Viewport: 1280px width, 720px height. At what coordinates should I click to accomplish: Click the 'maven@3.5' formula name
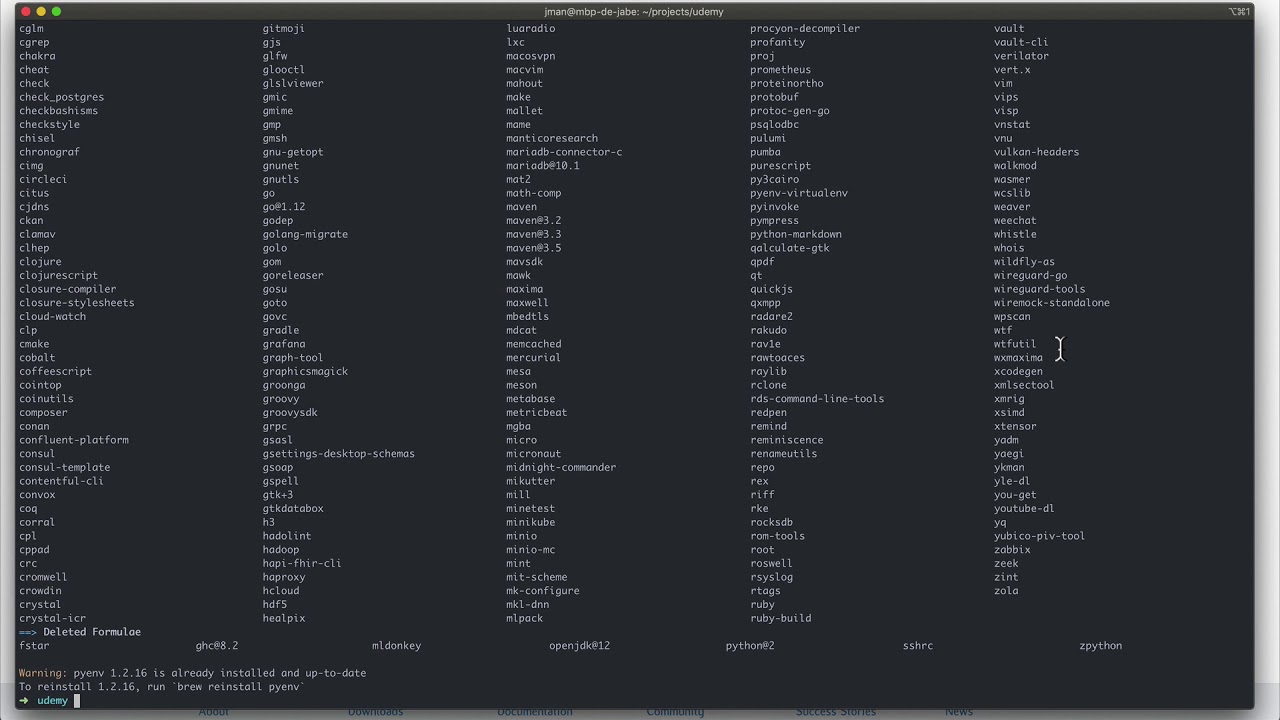point(533,248)
